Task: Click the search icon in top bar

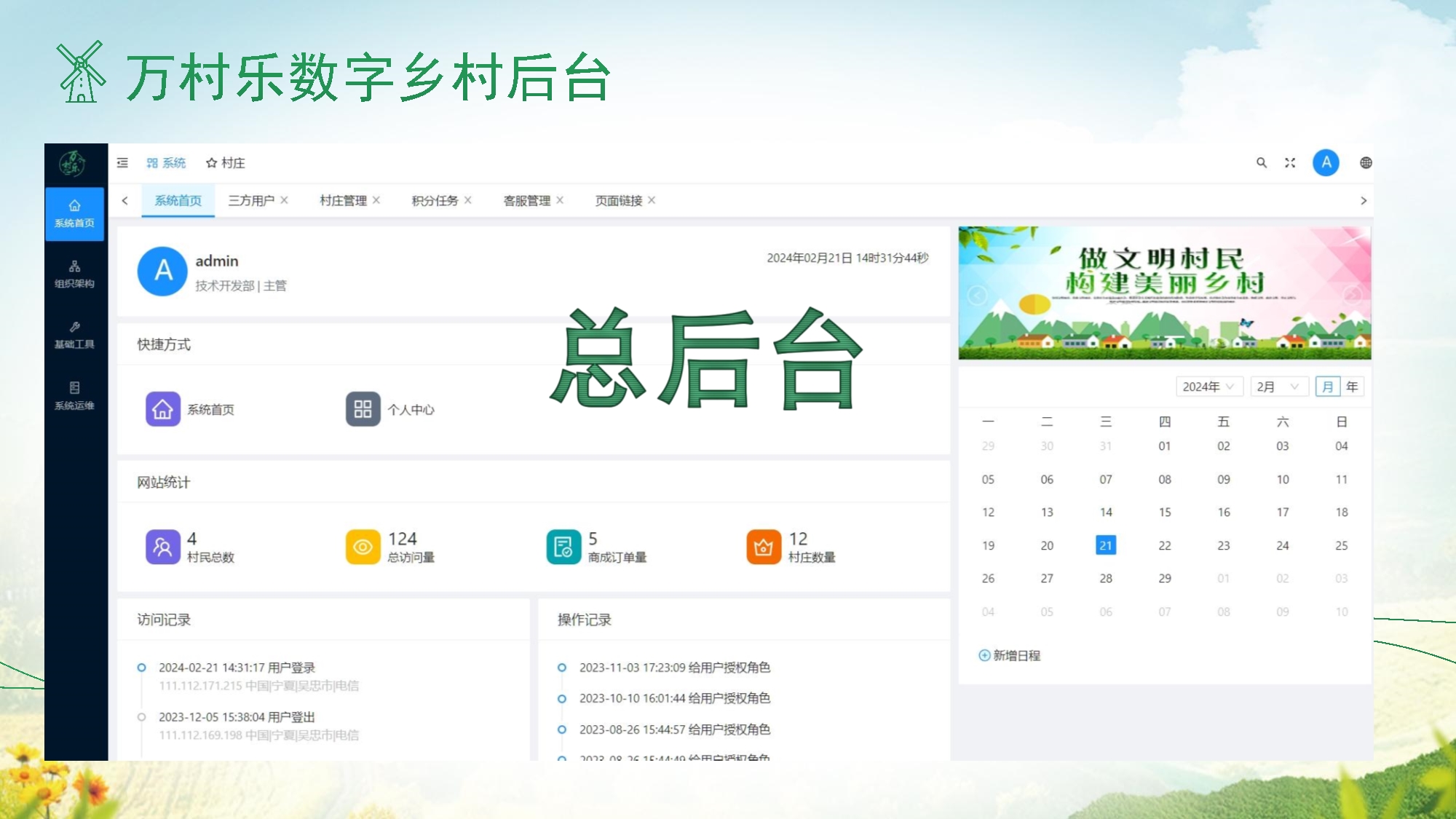Action: [1262, 162]
